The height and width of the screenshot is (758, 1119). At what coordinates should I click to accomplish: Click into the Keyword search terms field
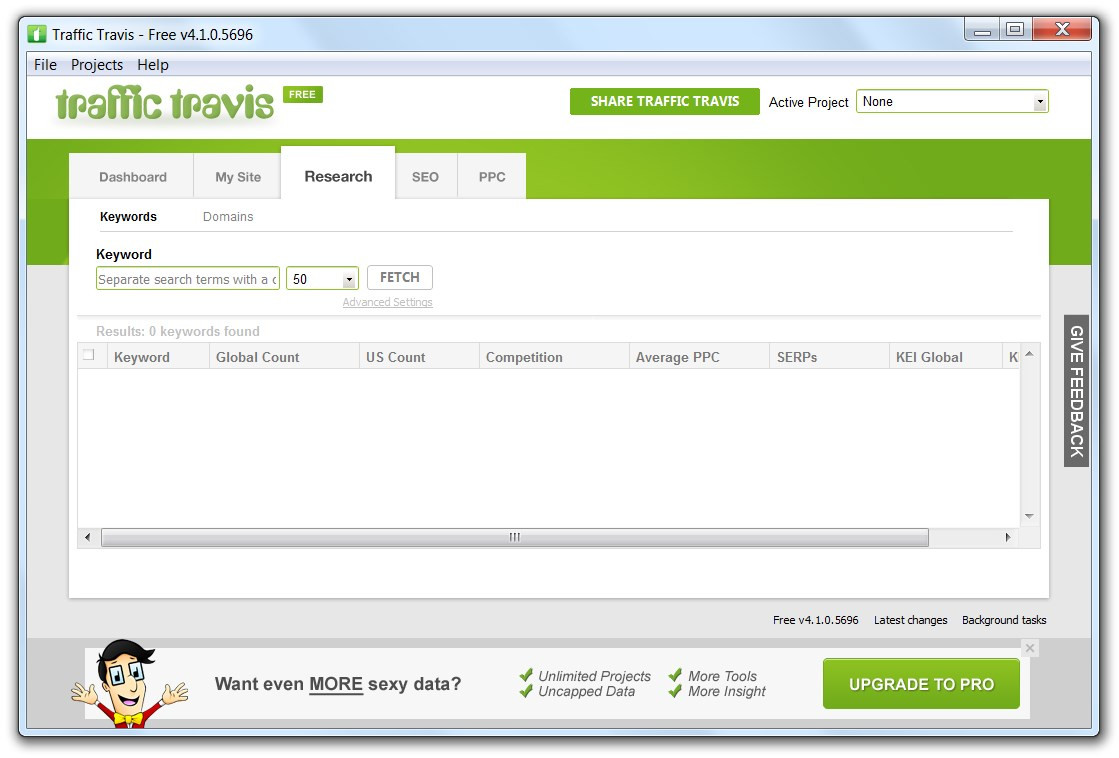pos(188,278)
